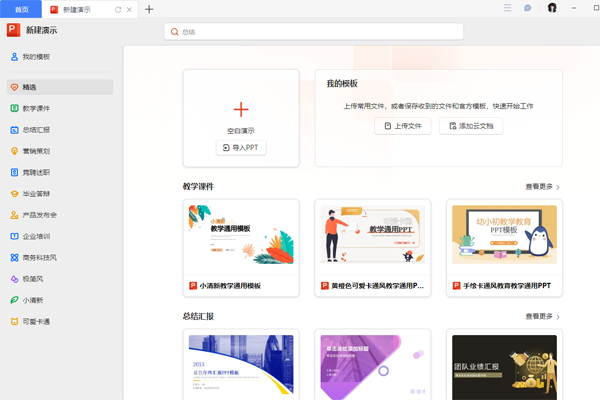The image size is (600, 400).
Task: Open 营销策划 category in sidebar
Action: [x=36, y=151]
